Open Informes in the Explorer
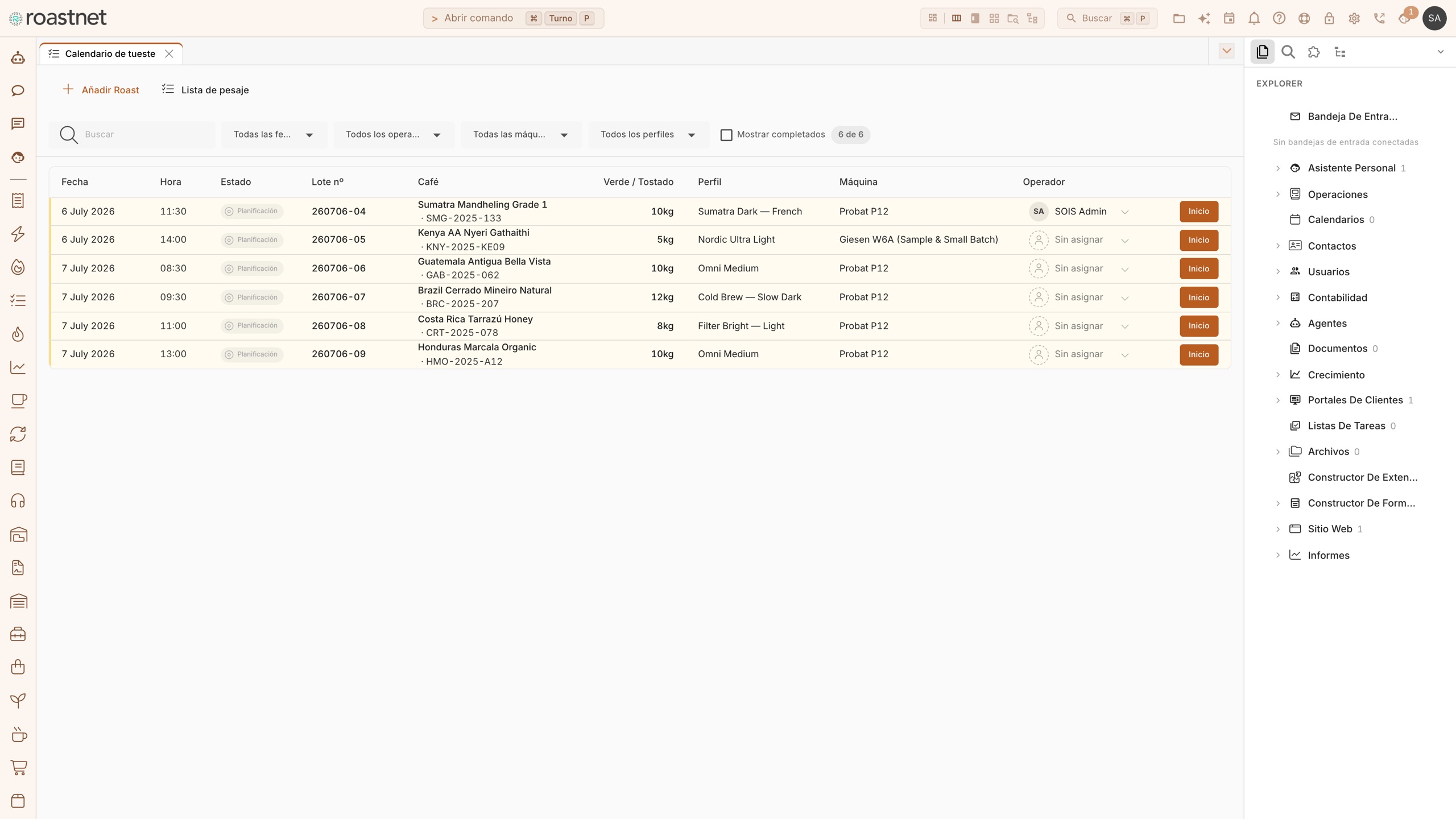Screen dimensions: 1456x819 coord(1328,555)
